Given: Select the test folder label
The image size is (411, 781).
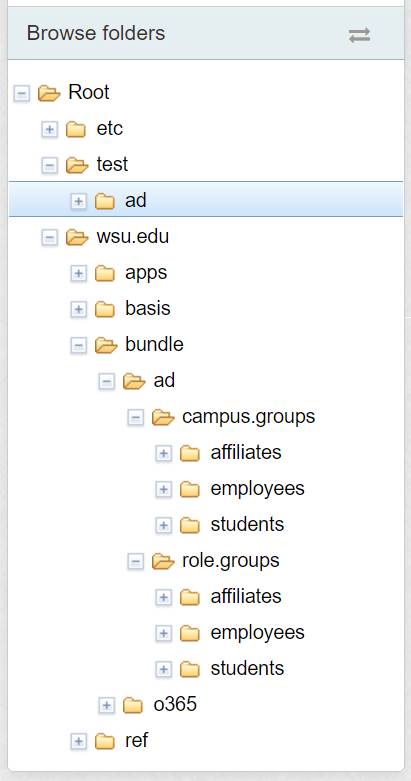Looking at the screenshot, I should 112,164.
